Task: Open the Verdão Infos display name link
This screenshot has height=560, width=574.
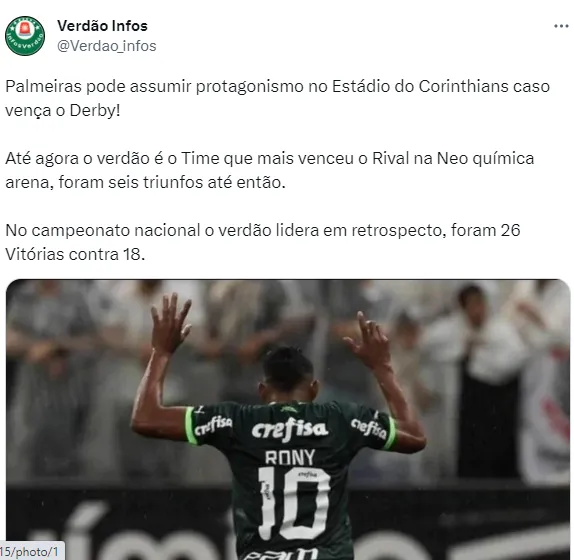Action: [102, 26]
